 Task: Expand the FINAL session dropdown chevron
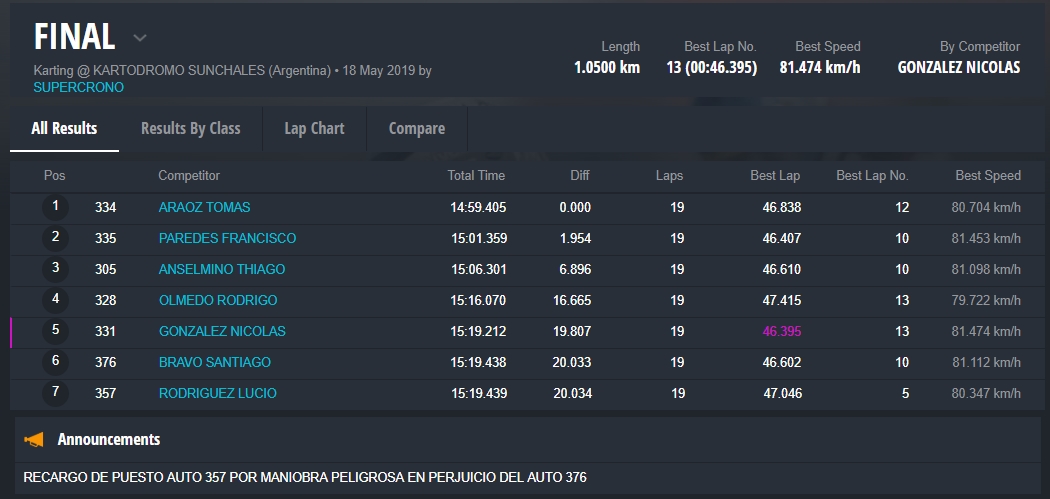pos(140,38)
